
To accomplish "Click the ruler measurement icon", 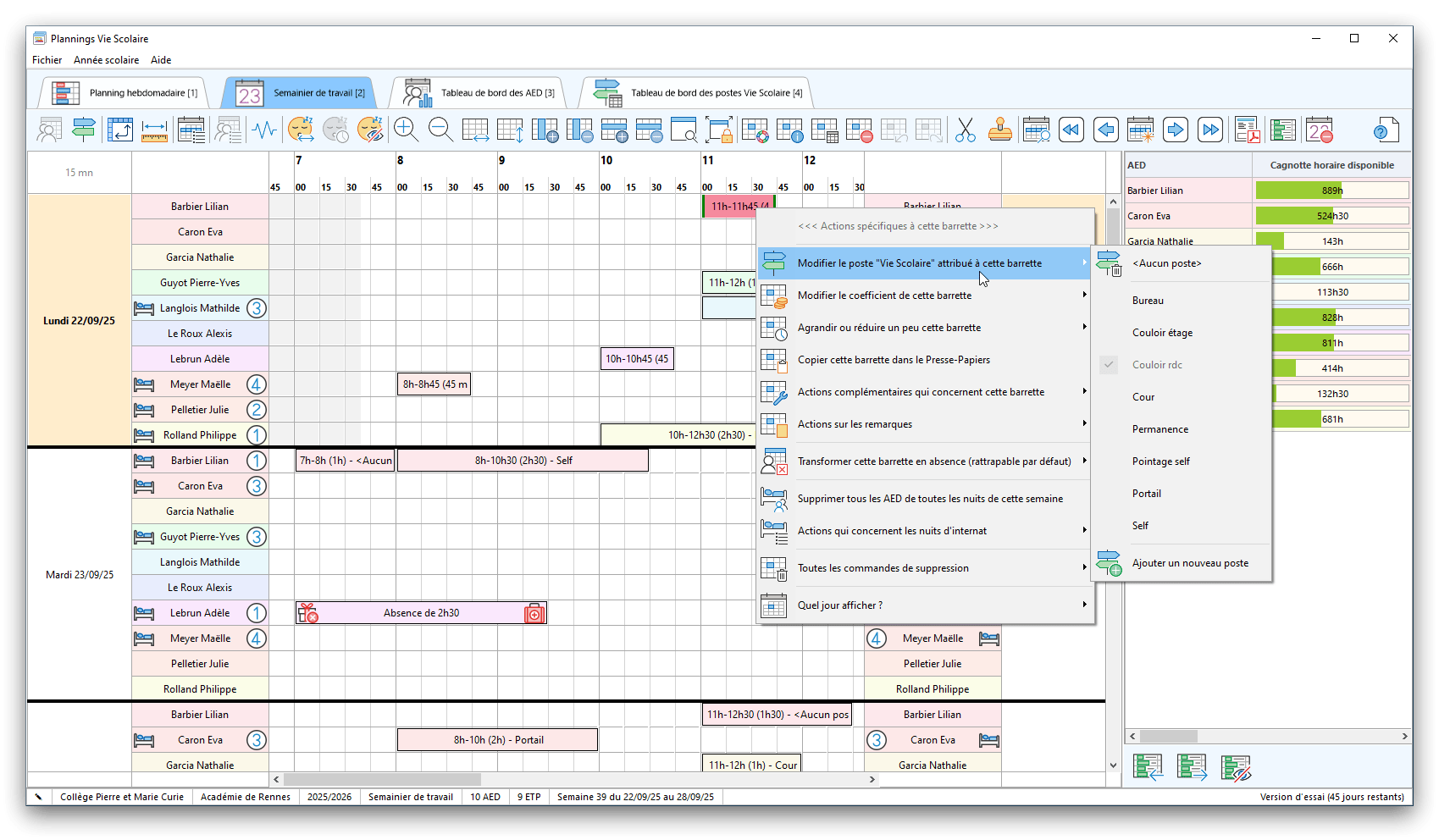I will (x=154, y=130).
